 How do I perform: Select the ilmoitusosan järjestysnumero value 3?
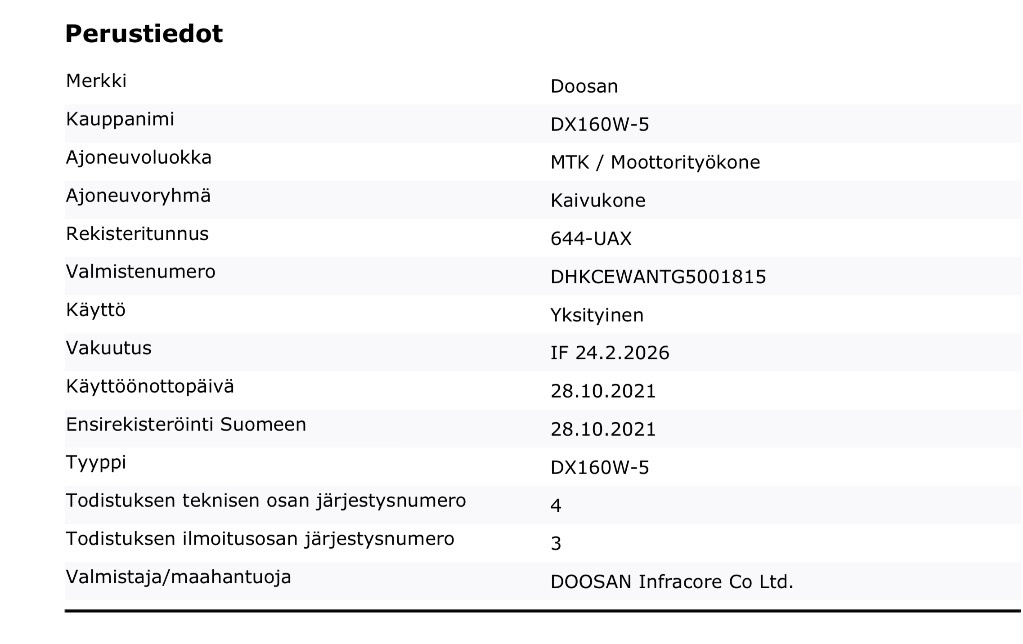[x=556, y=543]
